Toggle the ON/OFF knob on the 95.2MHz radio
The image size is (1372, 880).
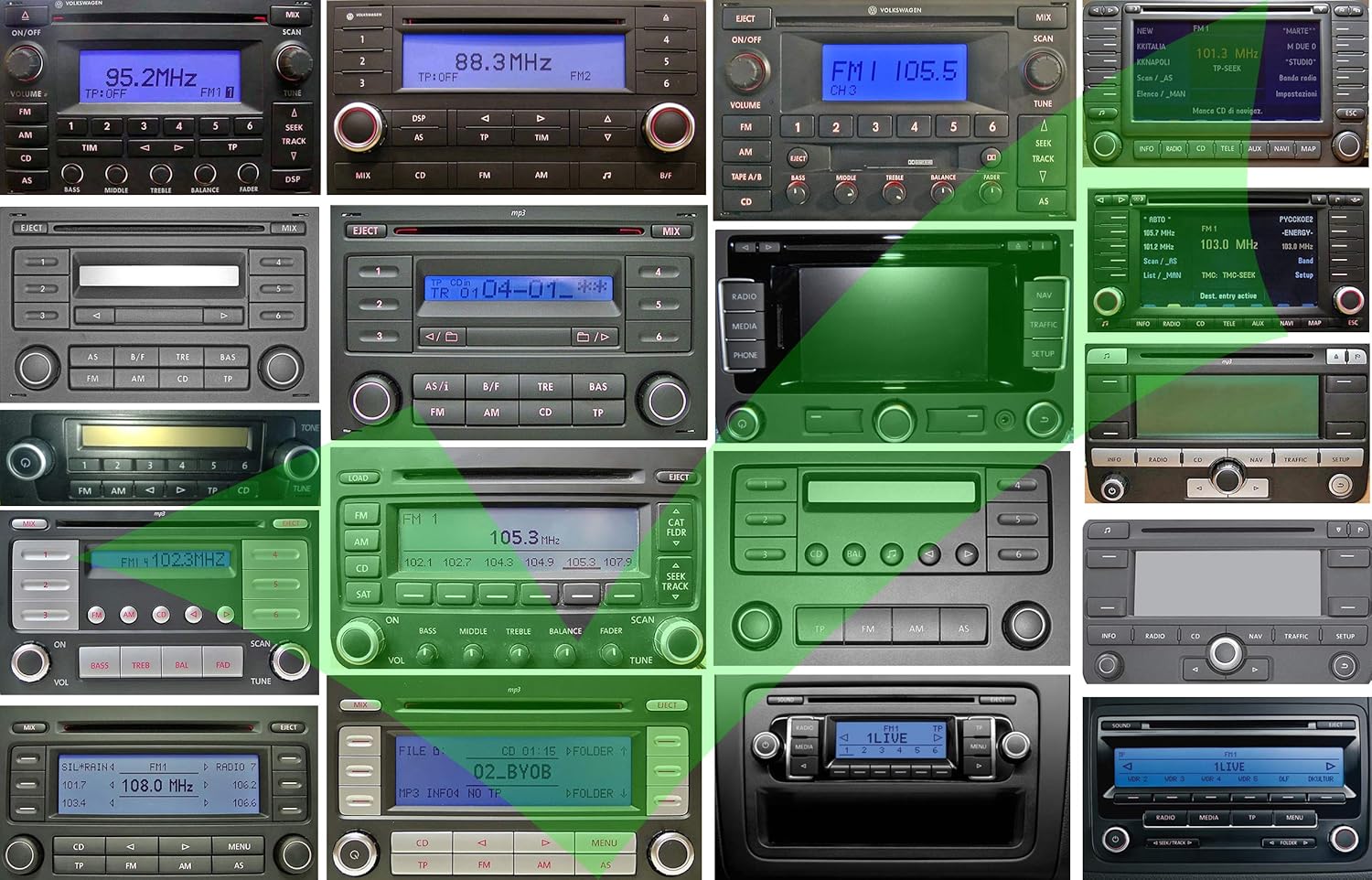click(25, 63)
